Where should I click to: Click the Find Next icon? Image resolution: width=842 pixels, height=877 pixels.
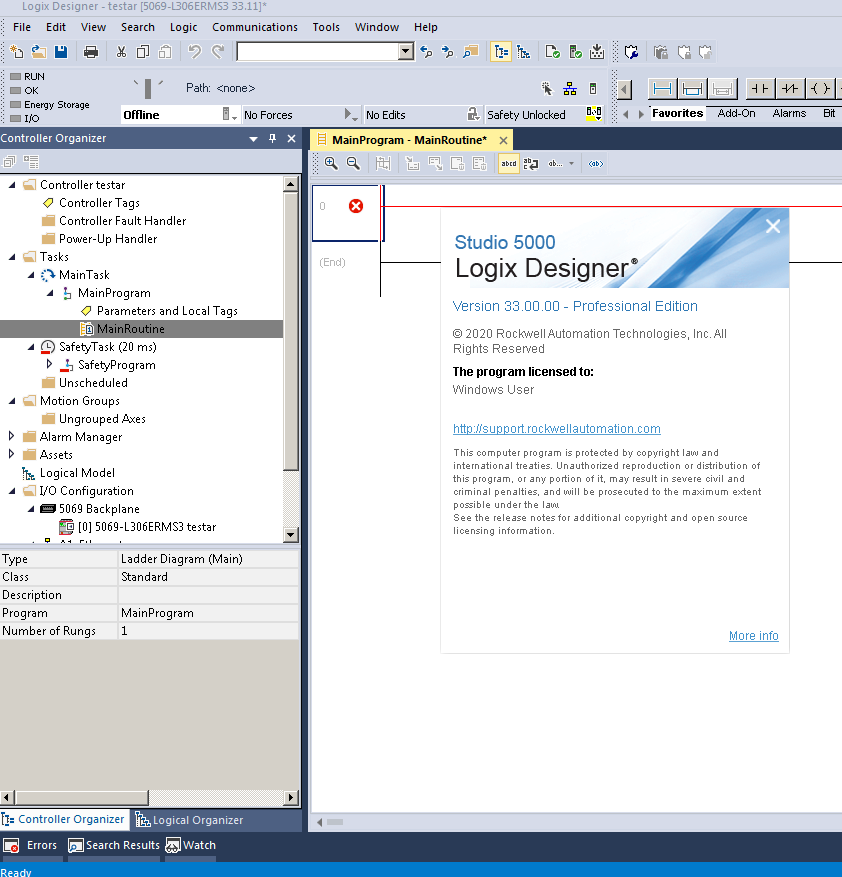(x=448, y=52)
